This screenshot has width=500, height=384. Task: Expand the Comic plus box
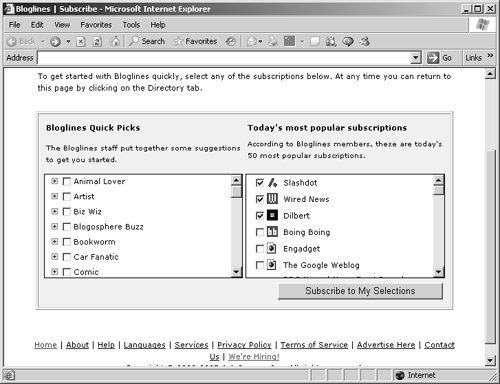click(54, 272)
